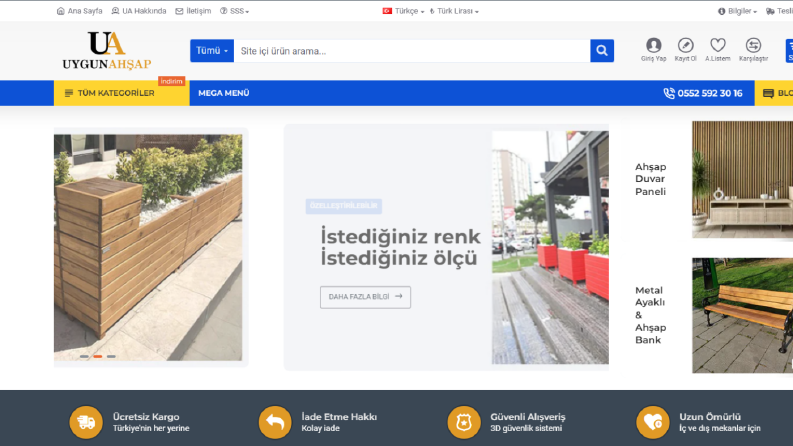Open Ahşap Duvar Paneli category text
The height and width of the screenshot is (446, 793).
click(x=650, y=179)
